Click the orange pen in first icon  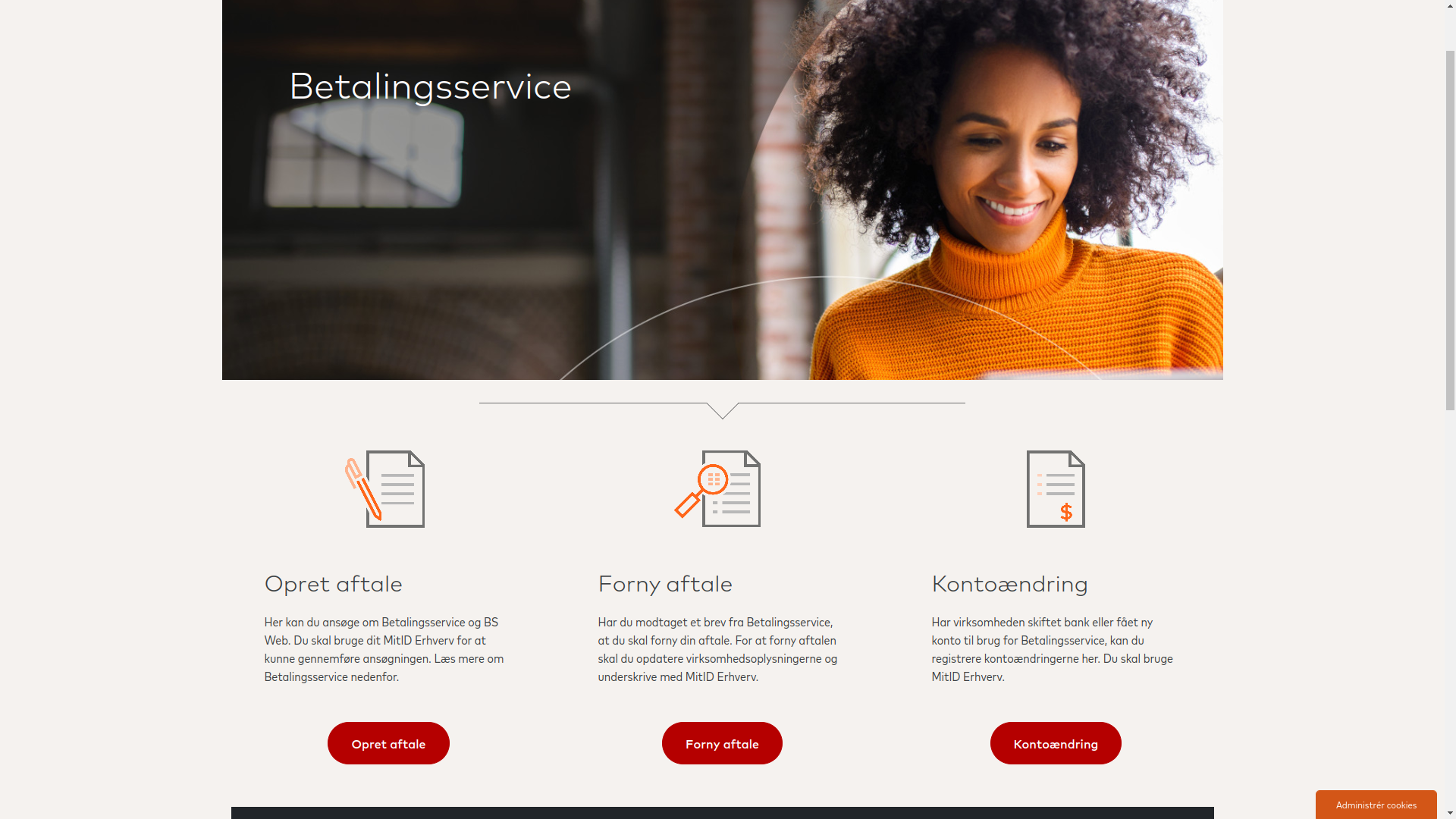click(x=362, y=490)
